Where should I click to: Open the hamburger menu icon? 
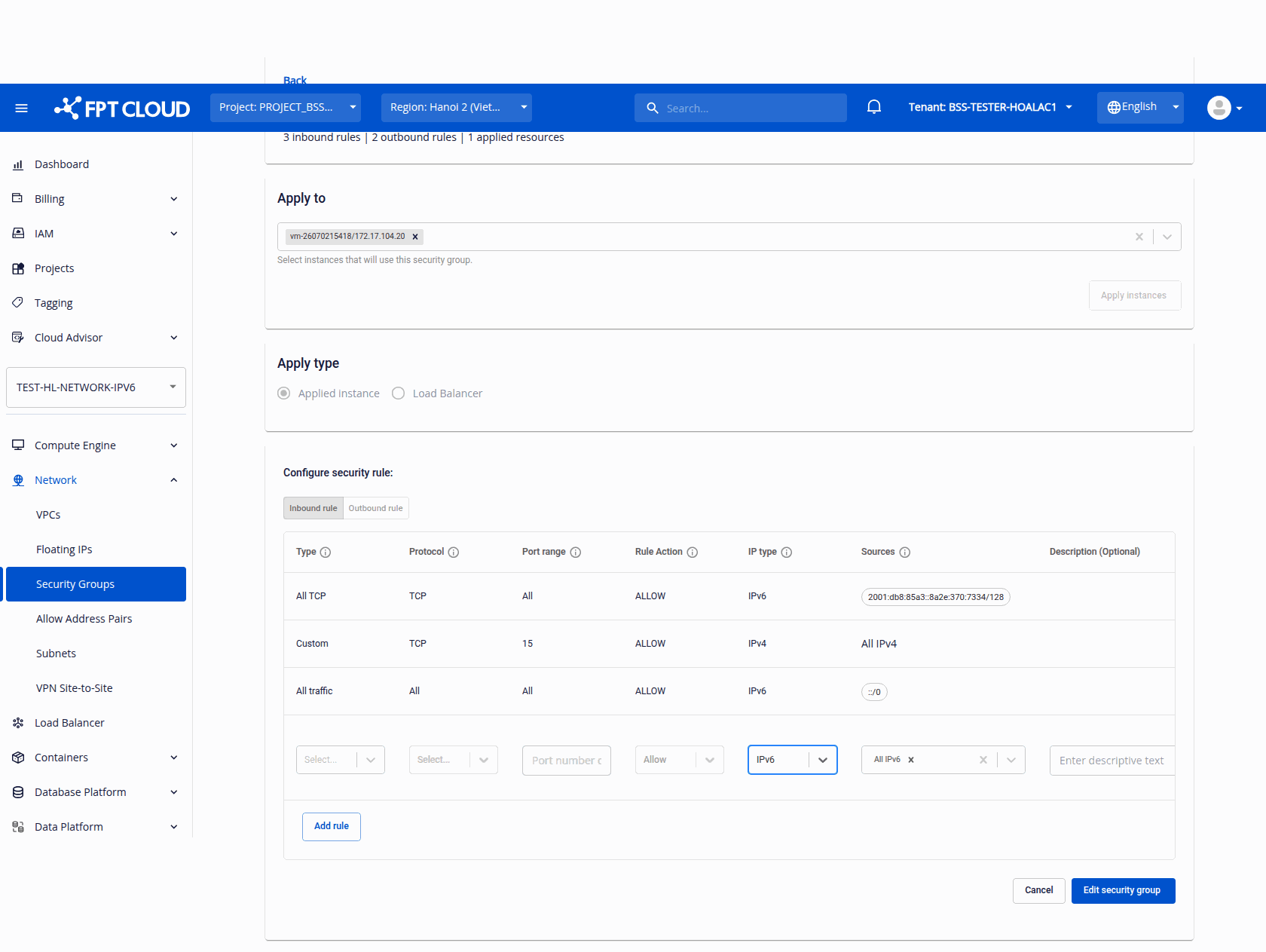tap(22, 109)
